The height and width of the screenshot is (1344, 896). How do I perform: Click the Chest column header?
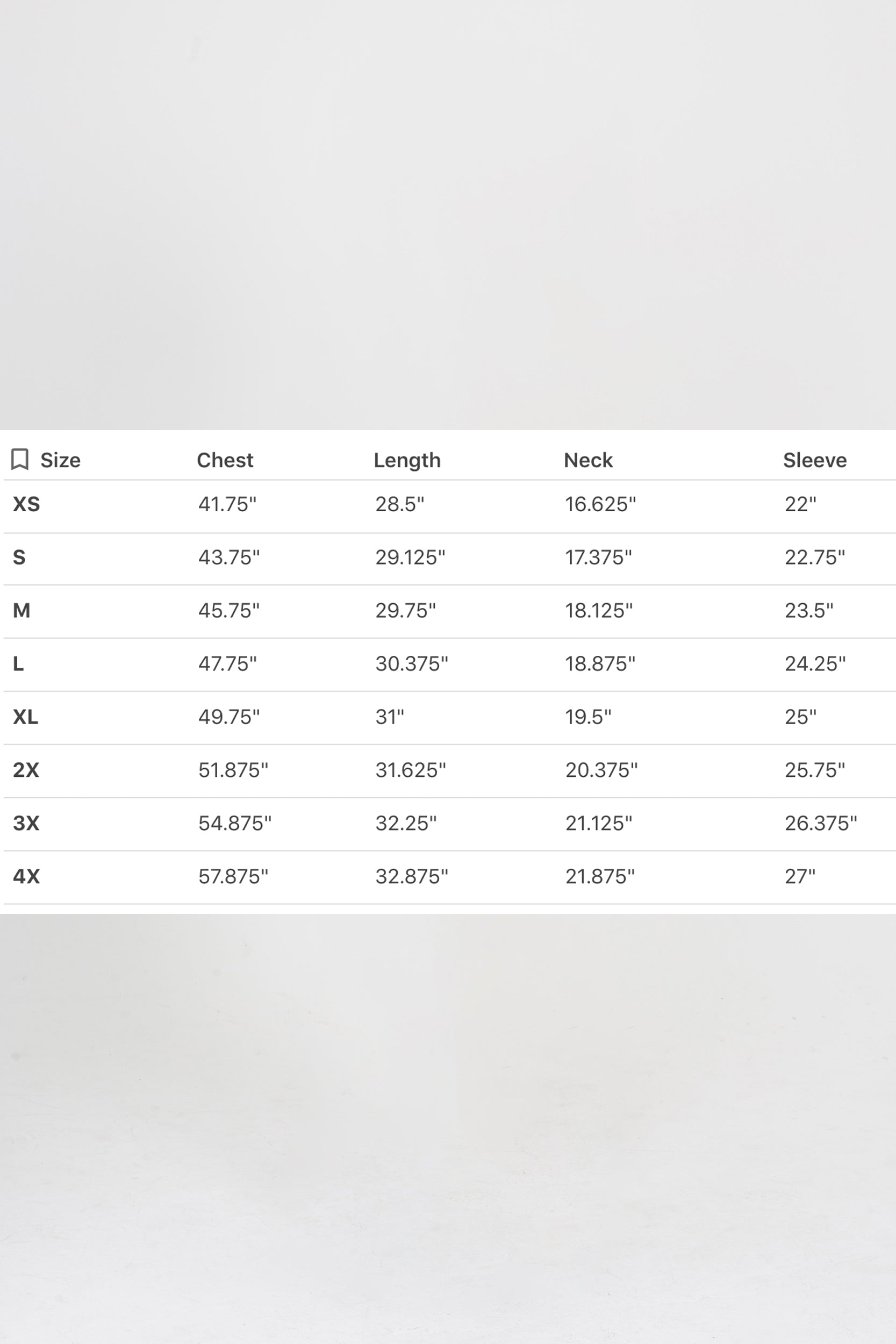point(225,460)
